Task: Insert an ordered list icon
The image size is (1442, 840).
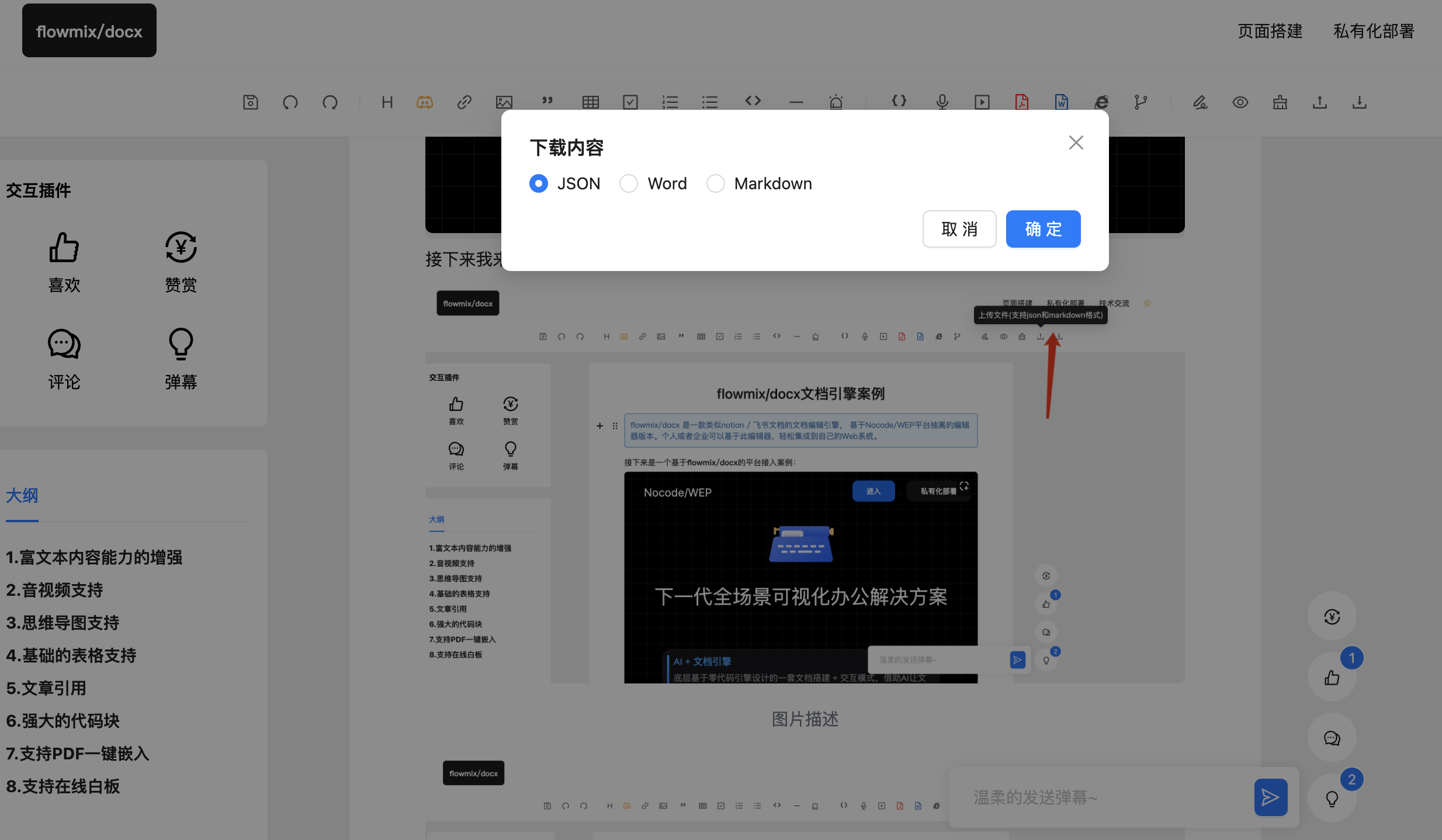Action: (670, 102)
